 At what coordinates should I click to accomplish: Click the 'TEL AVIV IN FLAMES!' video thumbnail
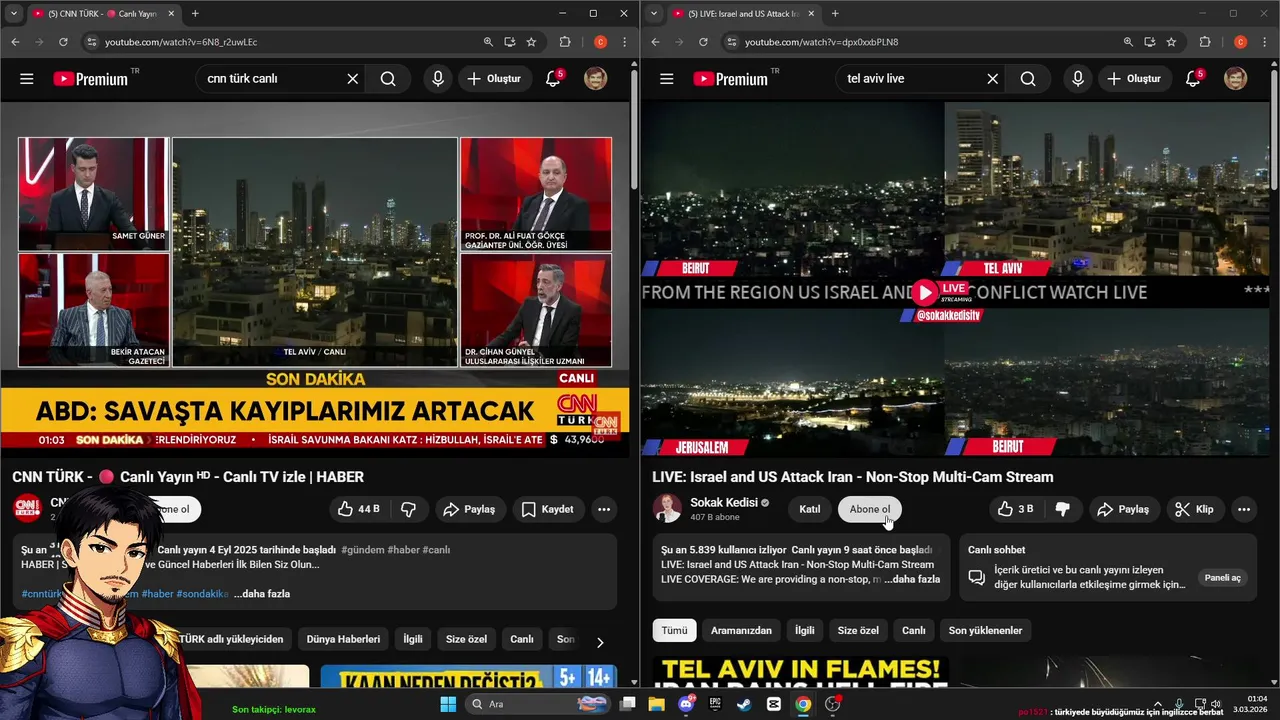(800, 672)
